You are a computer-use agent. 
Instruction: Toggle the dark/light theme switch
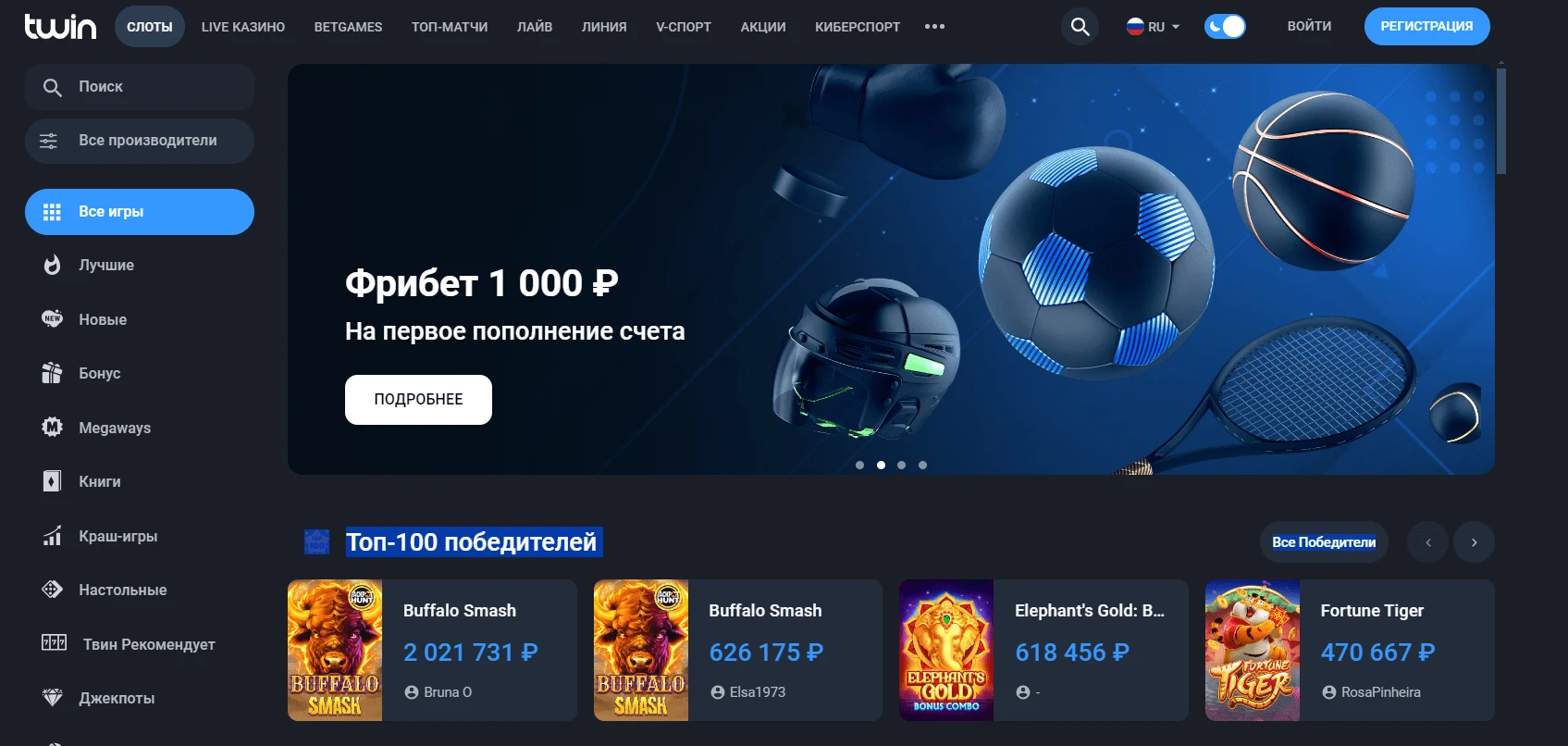pos(1225,27)
